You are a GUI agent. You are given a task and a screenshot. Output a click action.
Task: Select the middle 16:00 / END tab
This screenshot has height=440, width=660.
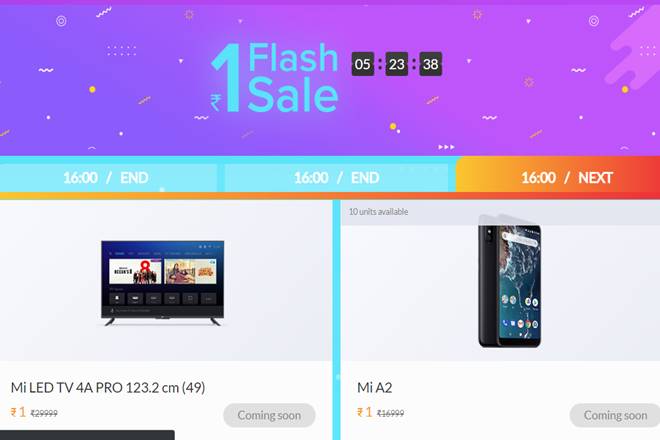[x=336, y=178]
